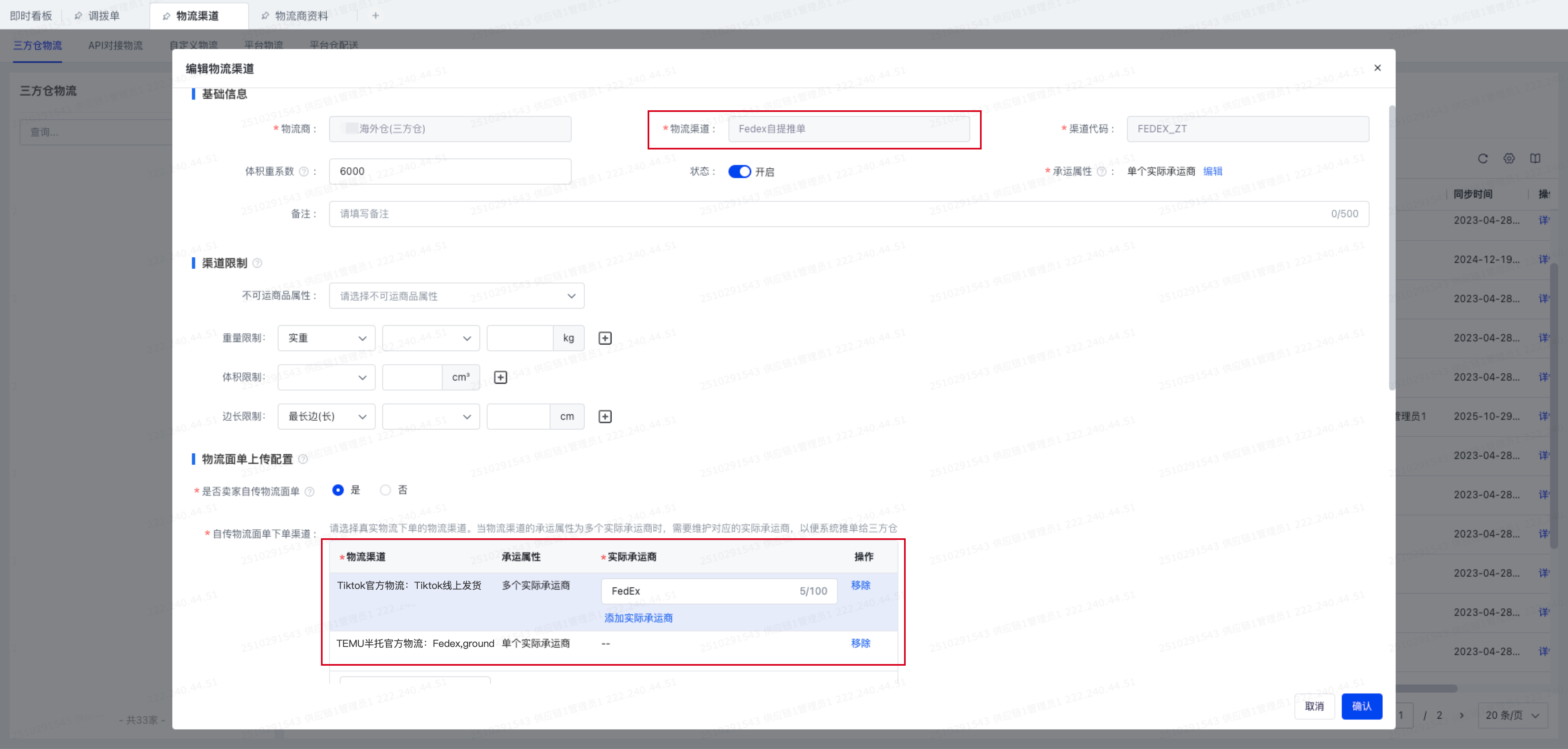This screenshot has height=749, width=1568.
Task: Select 是 for seller self-upload label
Action: click(x=338, y=490)
